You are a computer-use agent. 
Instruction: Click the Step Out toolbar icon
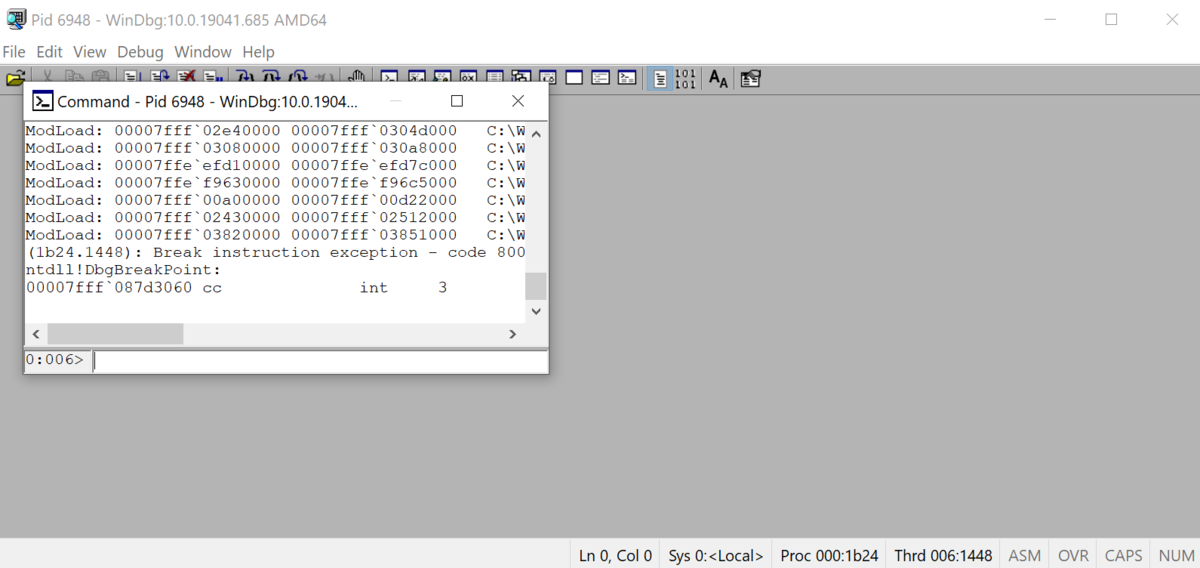299,77
